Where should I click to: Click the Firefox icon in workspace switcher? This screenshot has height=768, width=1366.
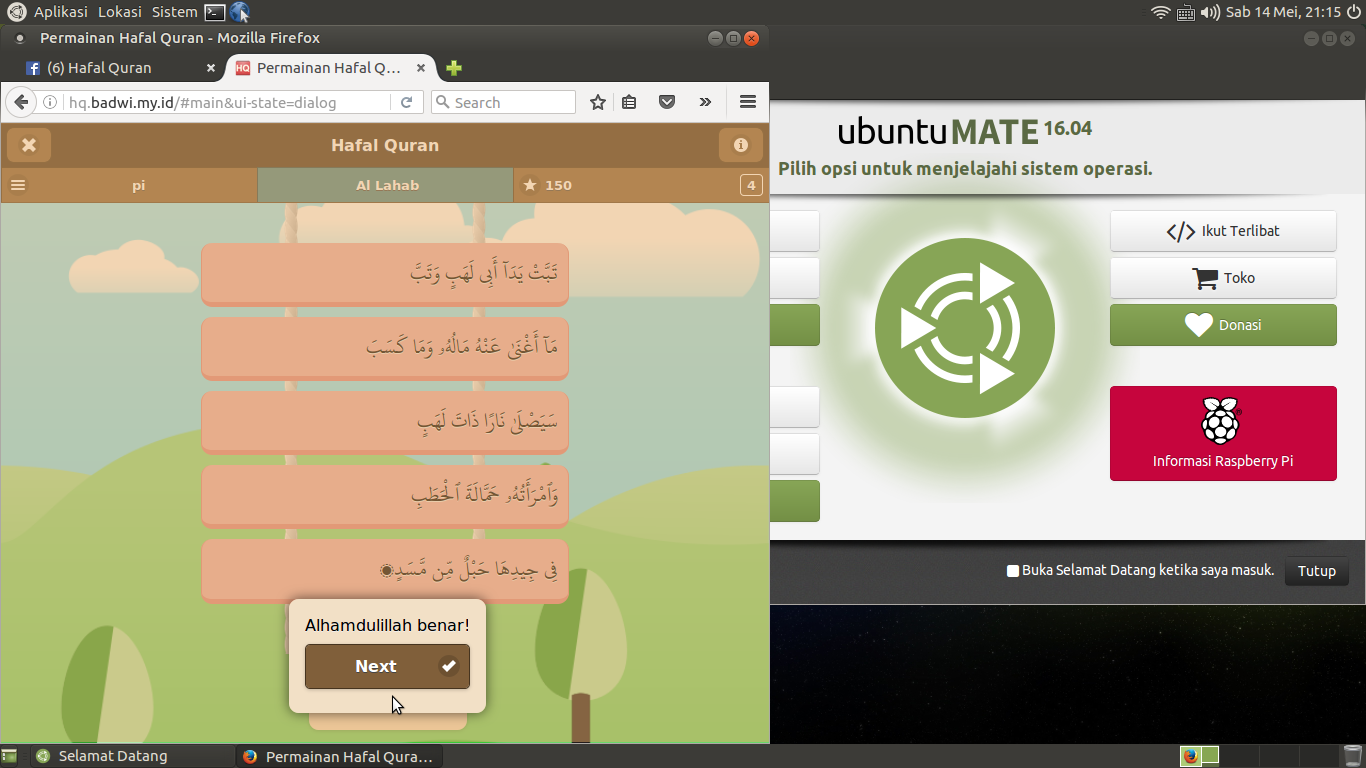[x=1190, y=756]
